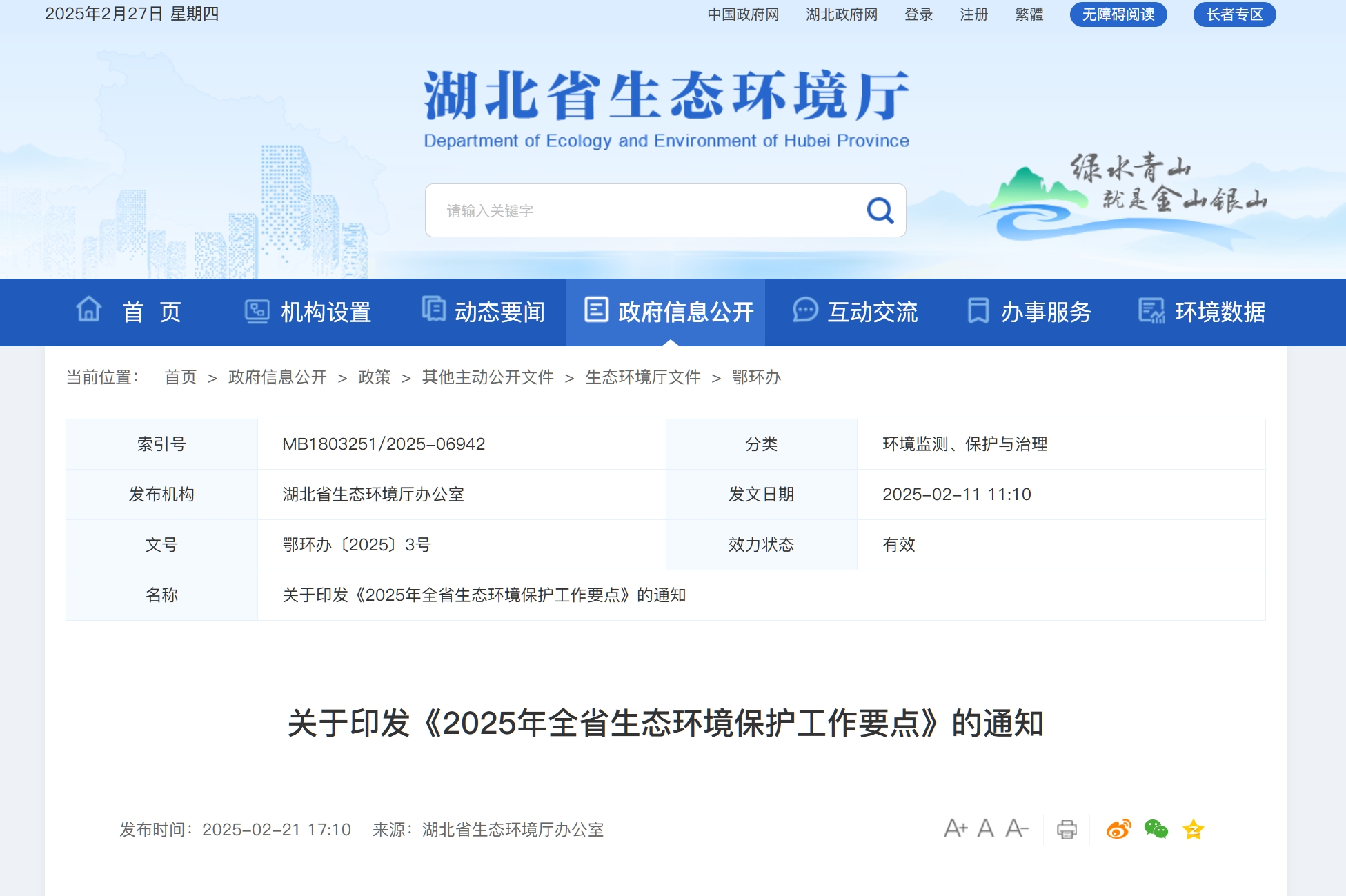This screenshot has width=1346, height=896.
Task: Click the 环境数据 chart icon
Action: [x=1151, y=311]
